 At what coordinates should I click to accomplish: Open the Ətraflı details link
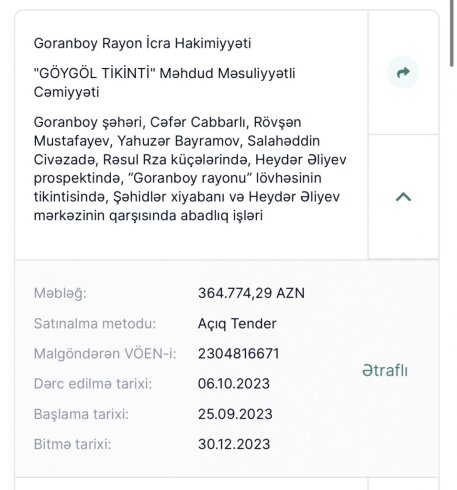pos(385,370)
